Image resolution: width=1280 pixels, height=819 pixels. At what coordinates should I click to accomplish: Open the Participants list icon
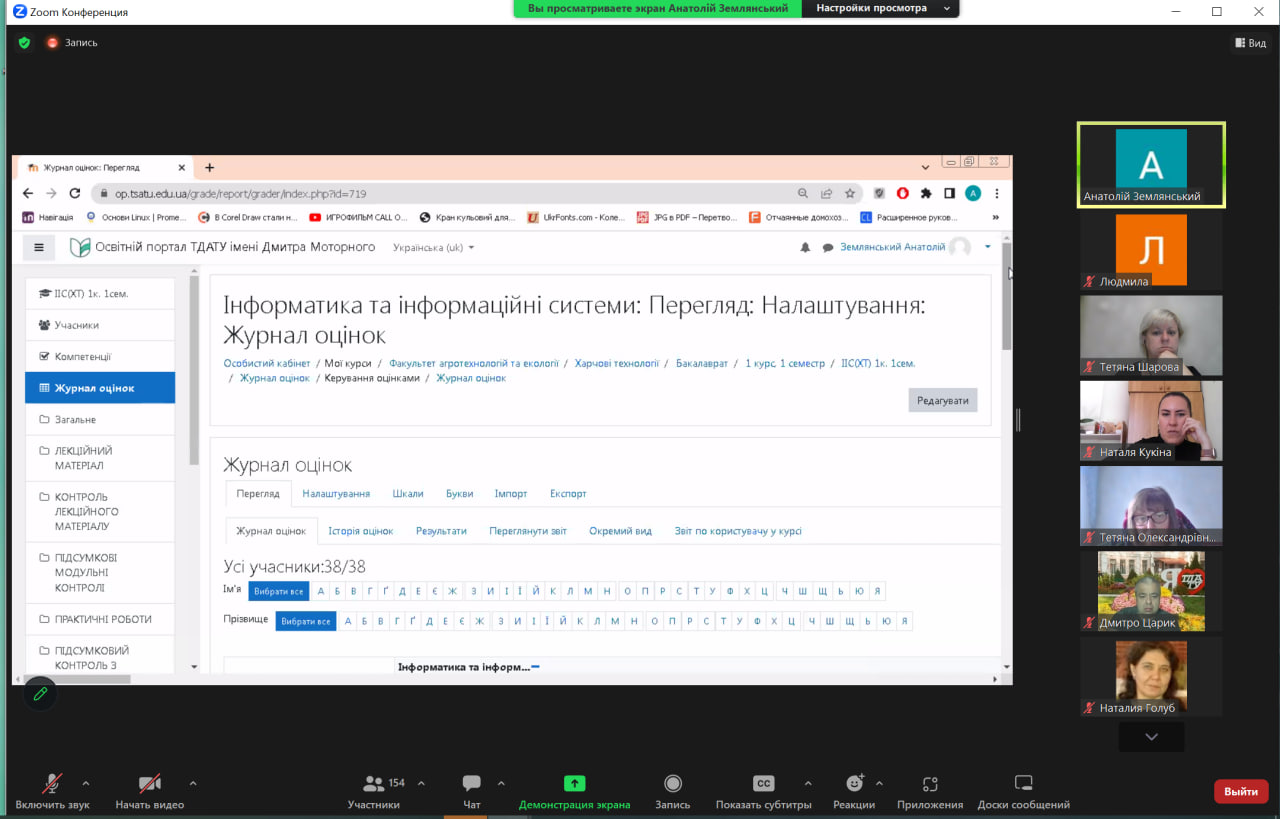(374, 784)
